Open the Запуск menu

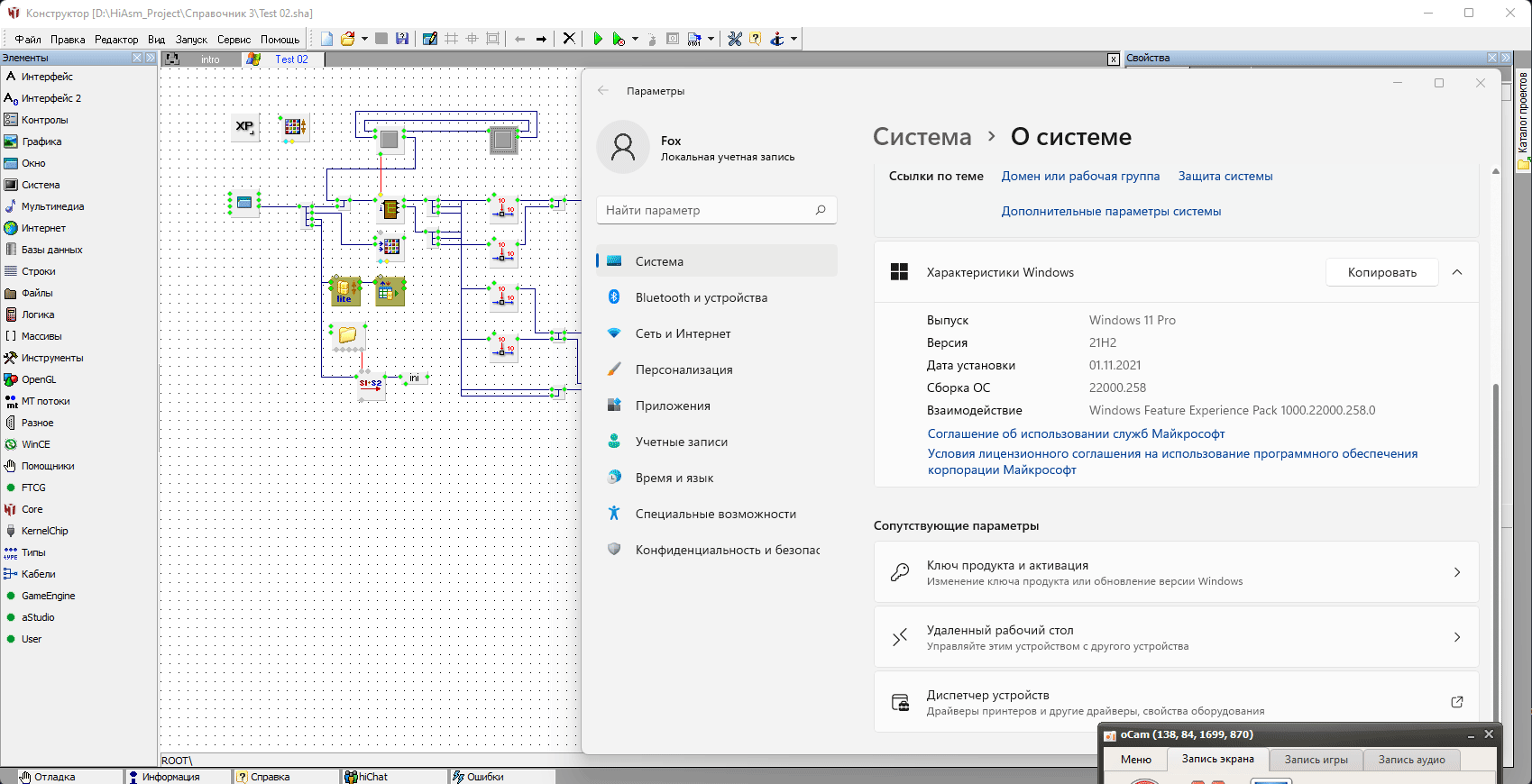click(191, 40)
